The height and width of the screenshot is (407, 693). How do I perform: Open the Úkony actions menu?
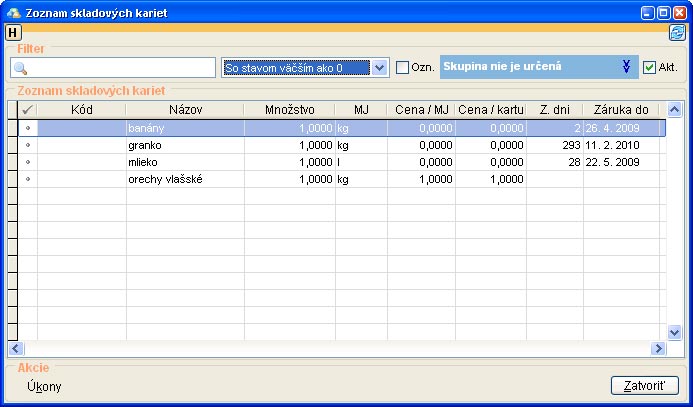(44, 387)
